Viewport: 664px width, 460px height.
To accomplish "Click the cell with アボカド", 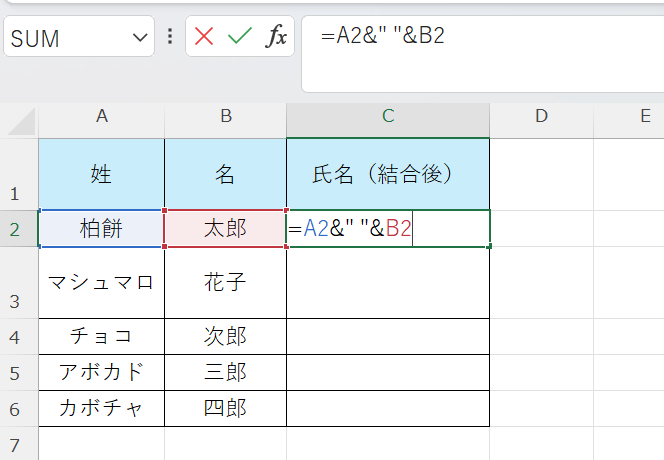I will pyautogui.click(x=101, y=372).
